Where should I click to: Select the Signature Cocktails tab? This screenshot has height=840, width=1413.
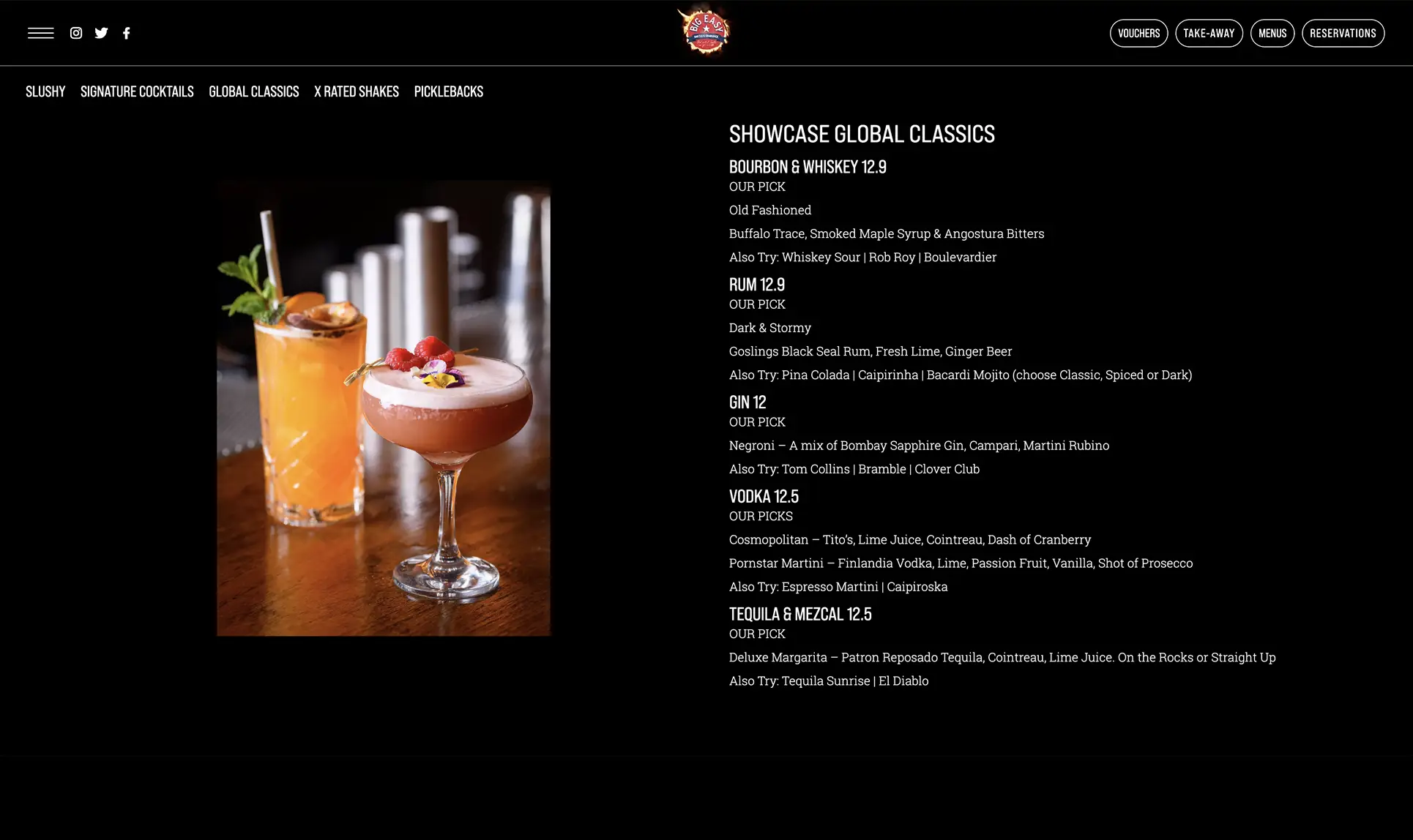[x=137, y=91]
